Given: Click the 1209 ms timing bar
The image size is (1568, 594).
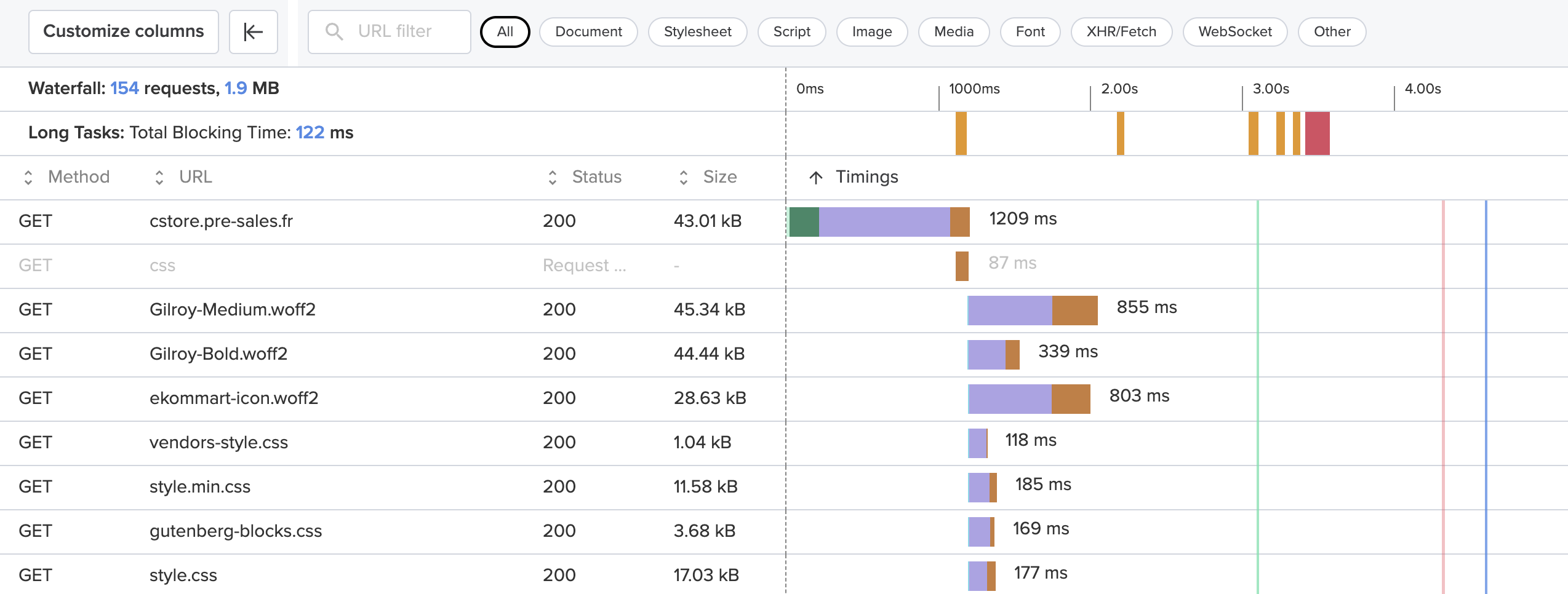Looking at the screenshot, I should [x=879, y=222].
